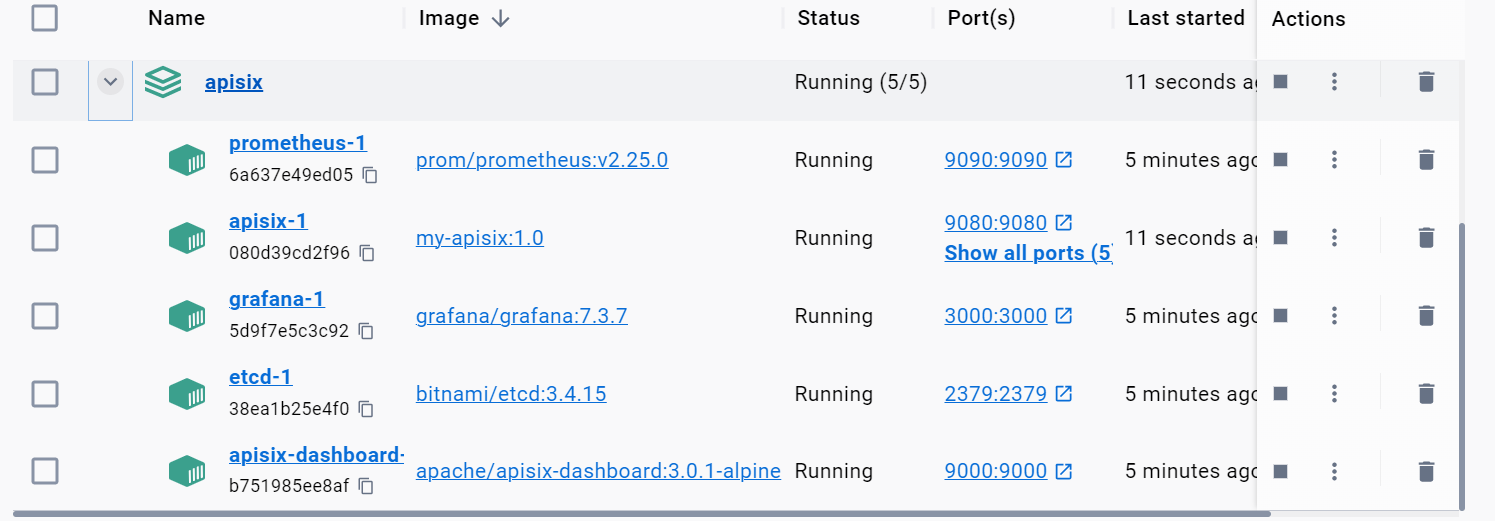The image size is (1495, 521).
Task: Sort by Last started column header
Action: tap(1186, 18)
